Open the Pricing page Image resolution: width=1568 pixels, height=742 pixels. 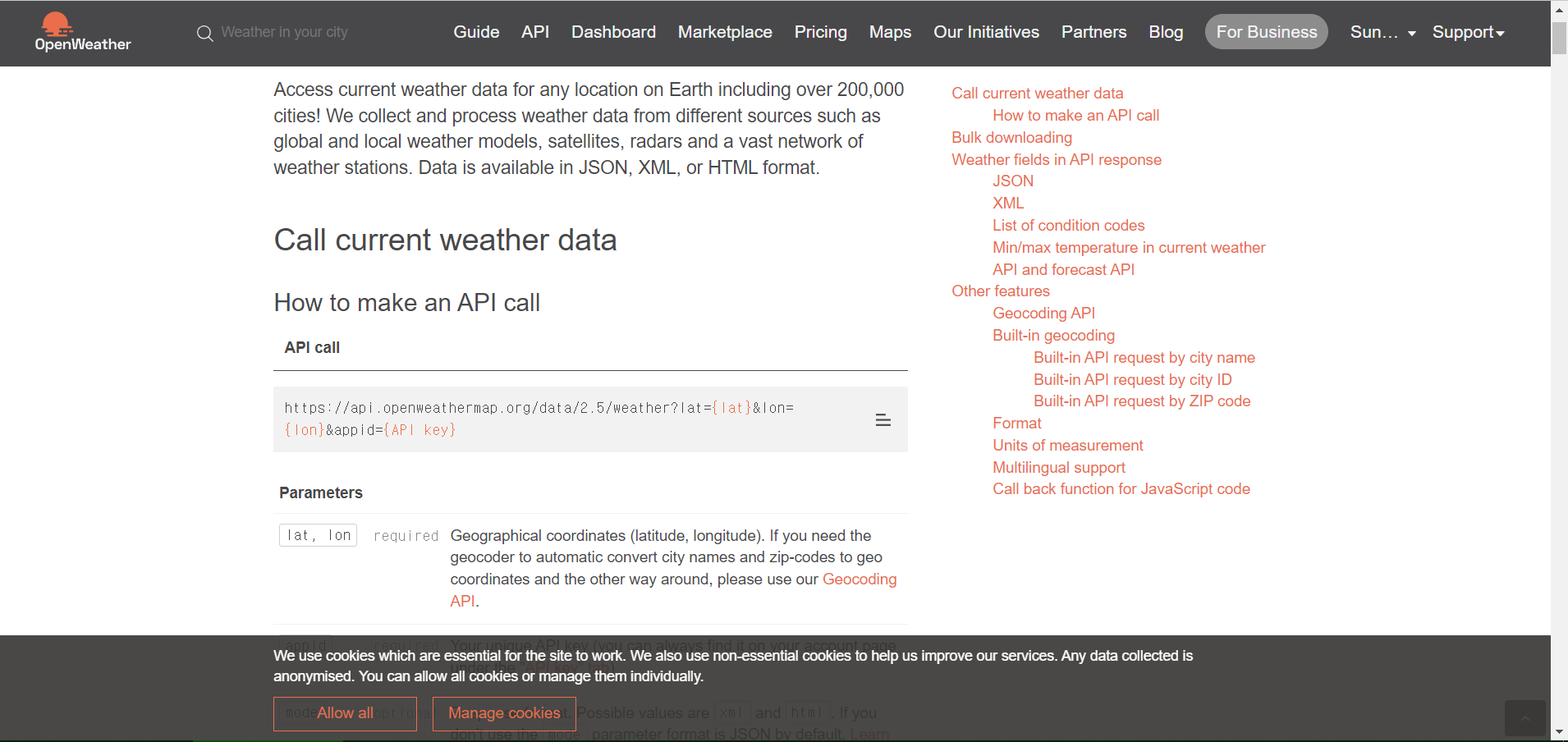(820, 32)
